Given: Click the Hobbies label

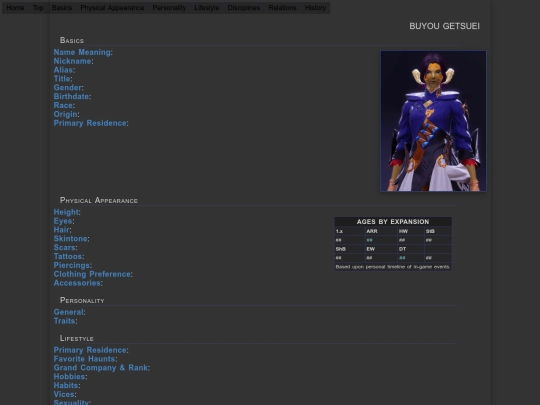Looking at the screenshot, I should pyautogui.click(x=70, y=377).
